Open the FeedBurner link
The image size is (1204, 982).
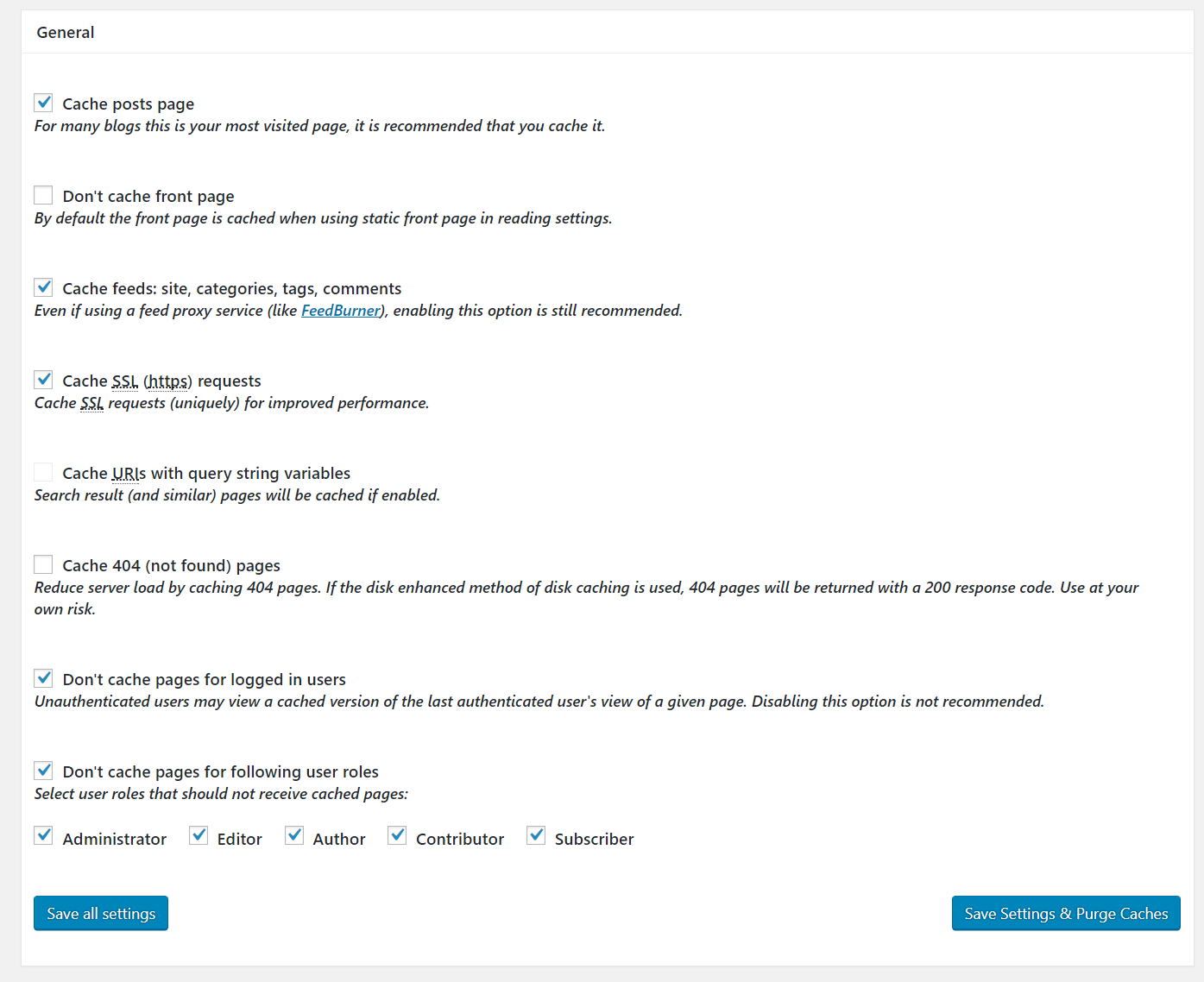coord(341,311)
